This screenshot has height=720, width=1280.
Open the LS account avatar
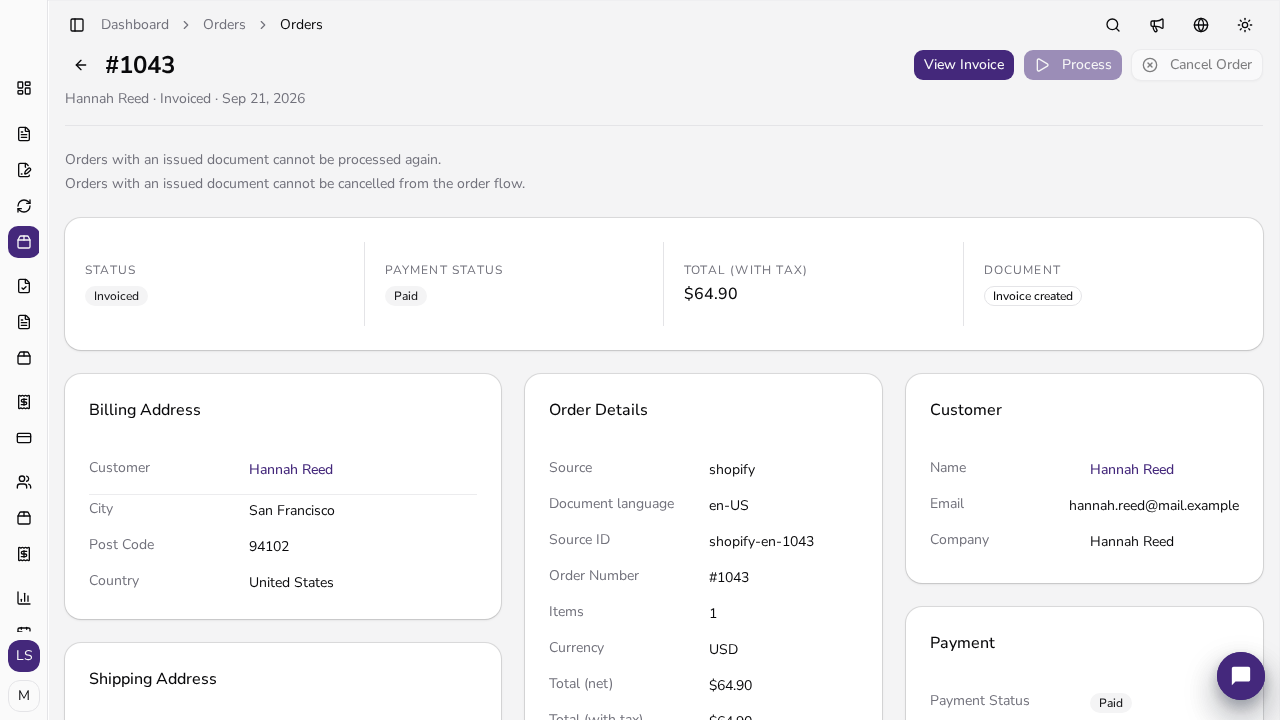(24, 656)
